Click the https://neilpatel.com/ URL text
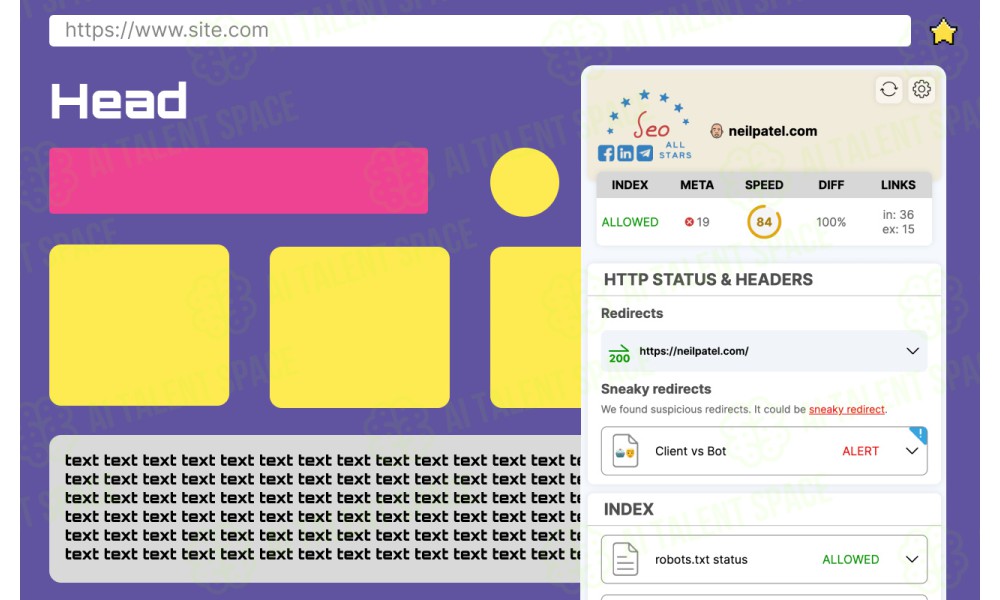 tap(694, 351)
